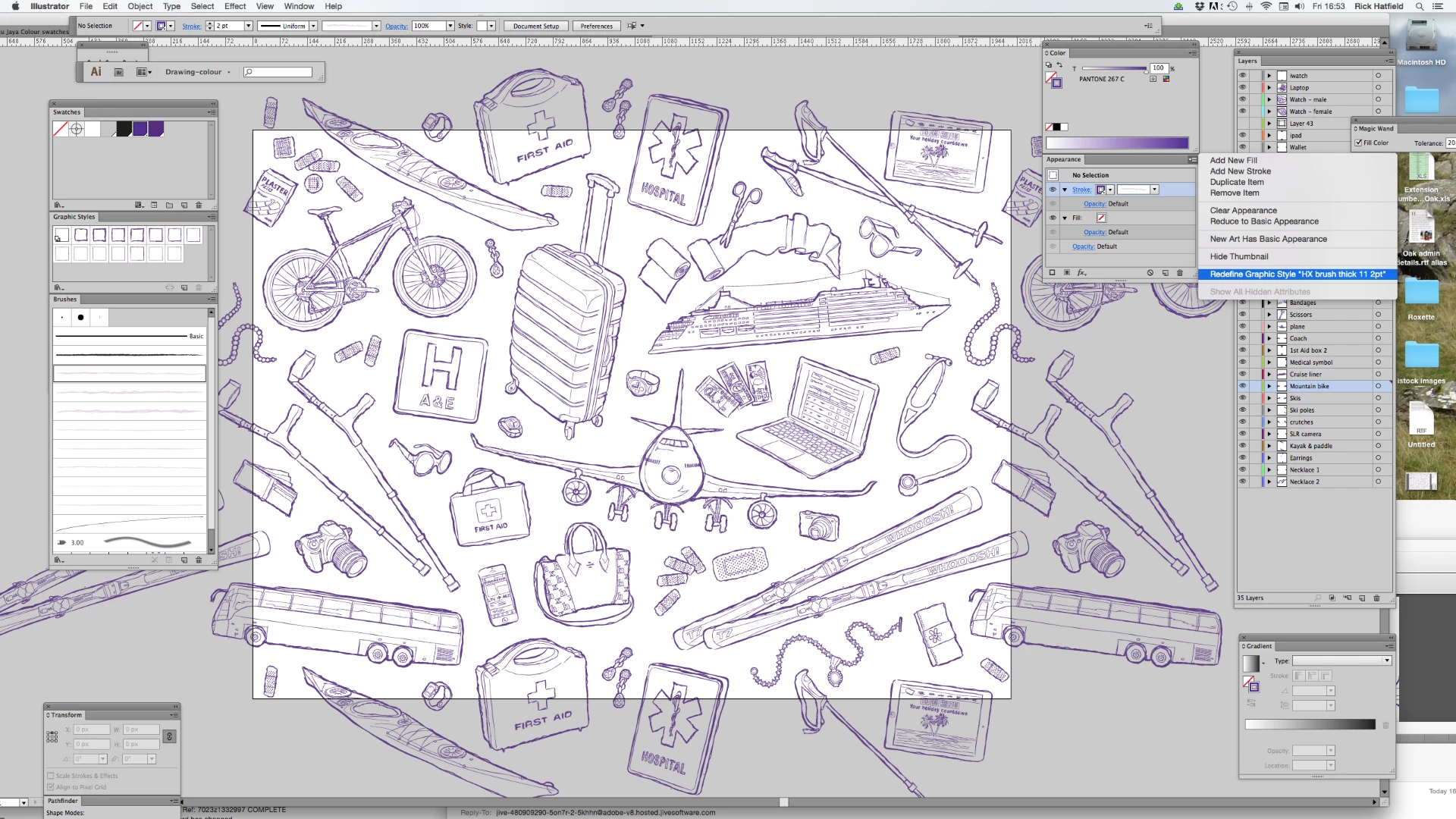Screen dimensions: 1456x819
Task: Expand the Mountain bike layer
Action: pos(1269,386)
